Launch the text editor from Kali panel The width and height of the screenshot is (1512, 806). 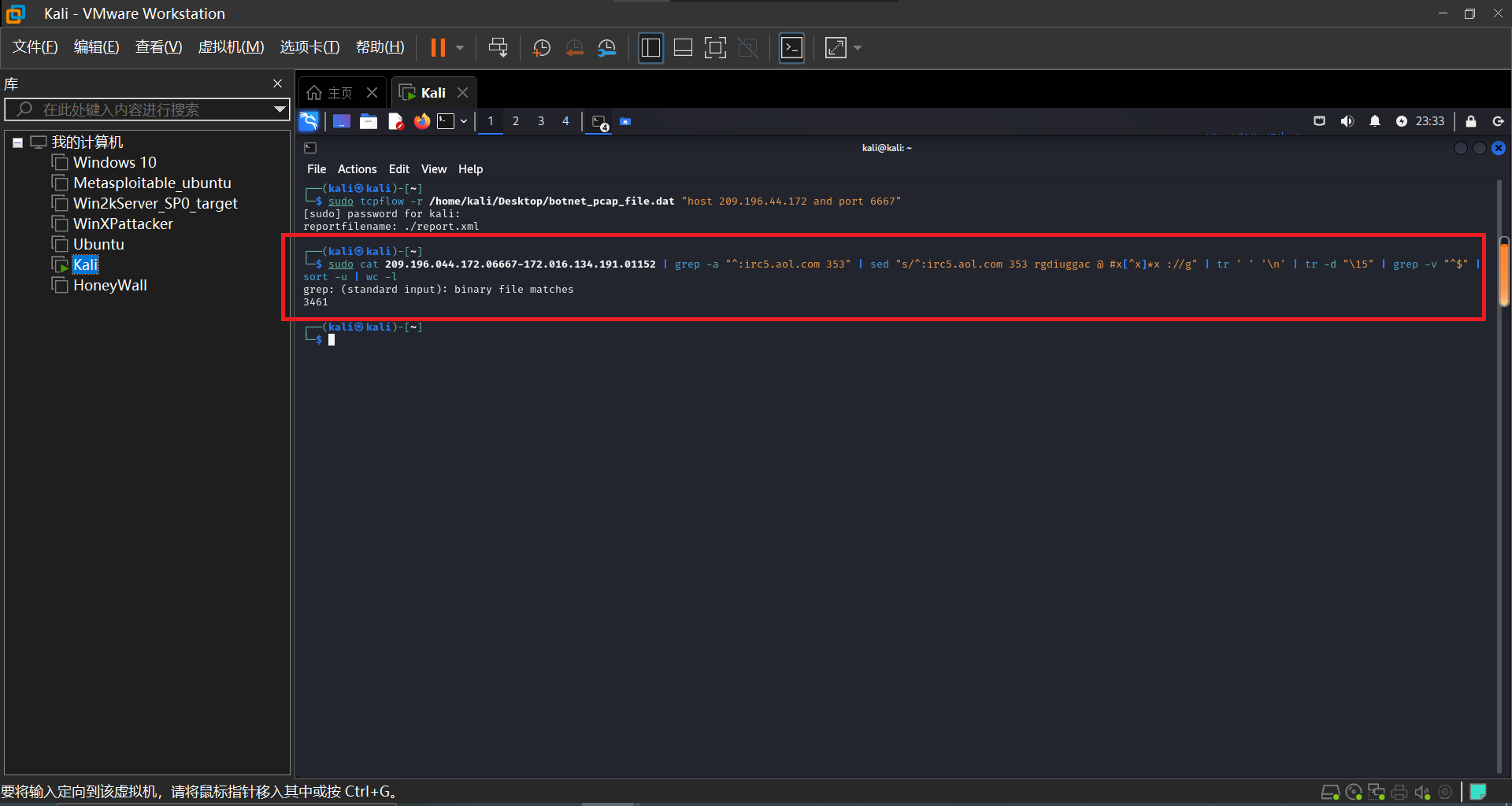coord(395,121)
